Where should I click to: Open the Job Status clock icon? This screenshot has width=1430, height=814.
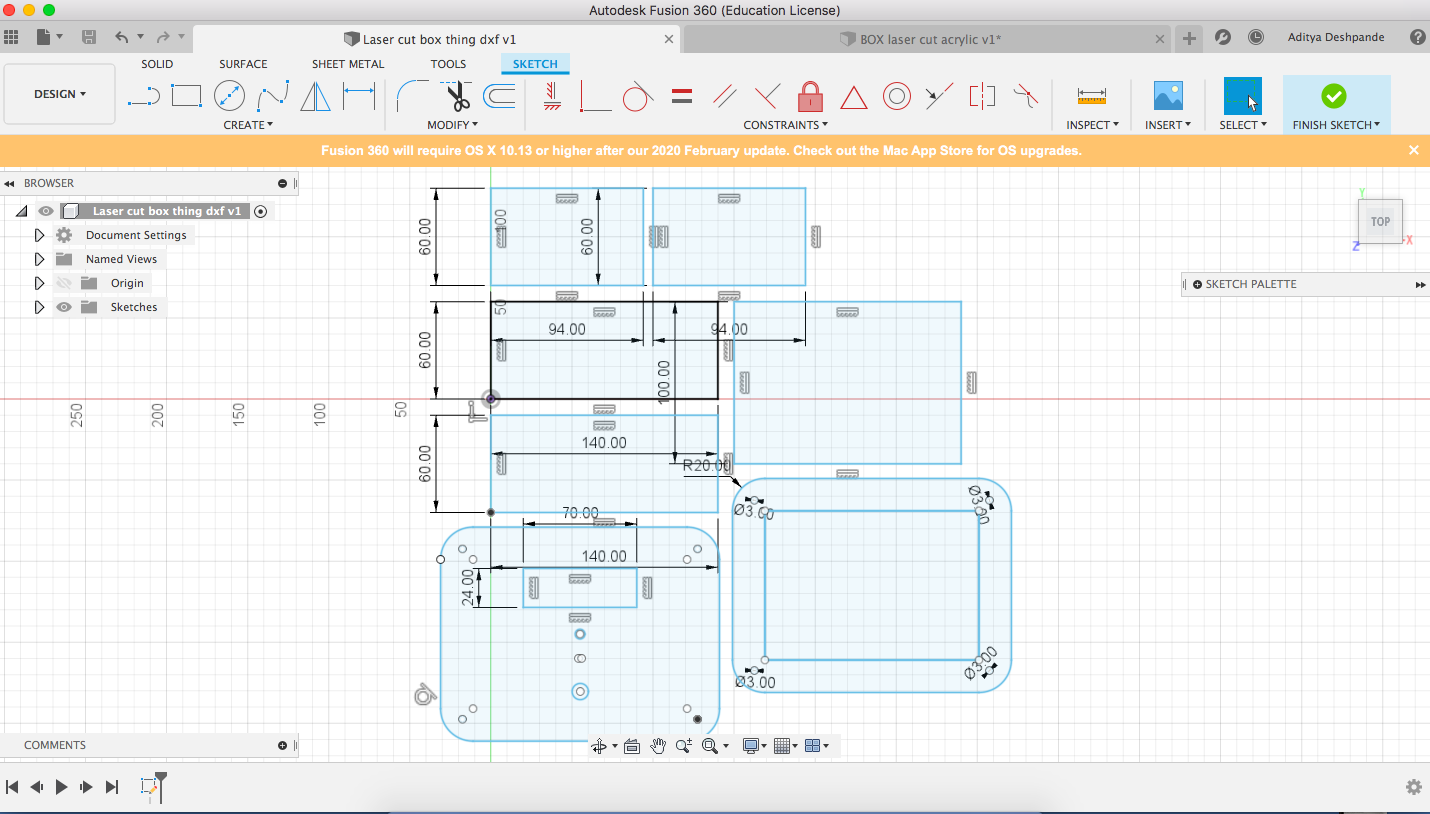pyautogui.click(x=1255, y=38)
